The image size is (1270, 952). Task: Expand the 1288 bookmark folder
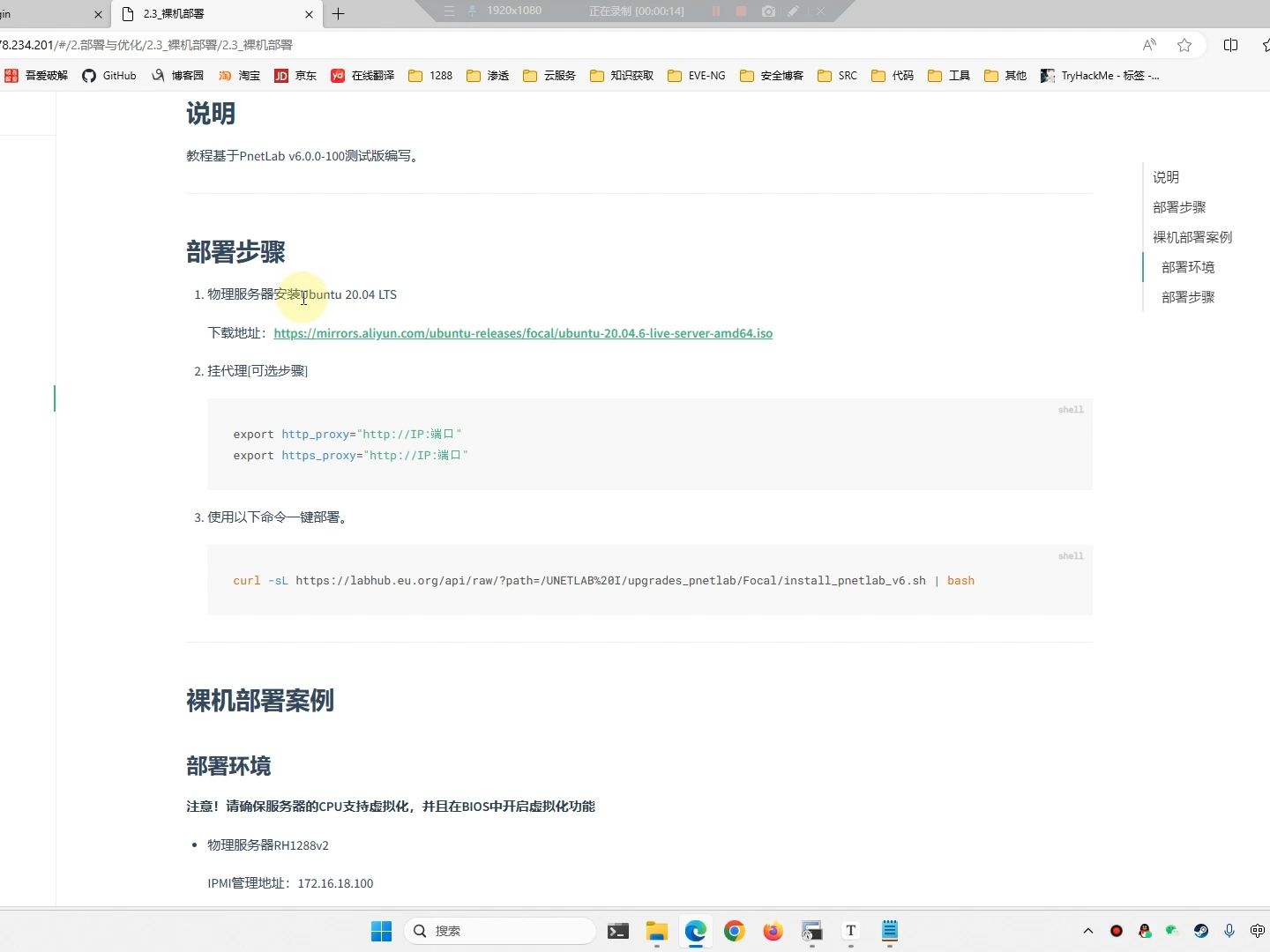pos(430,76)
